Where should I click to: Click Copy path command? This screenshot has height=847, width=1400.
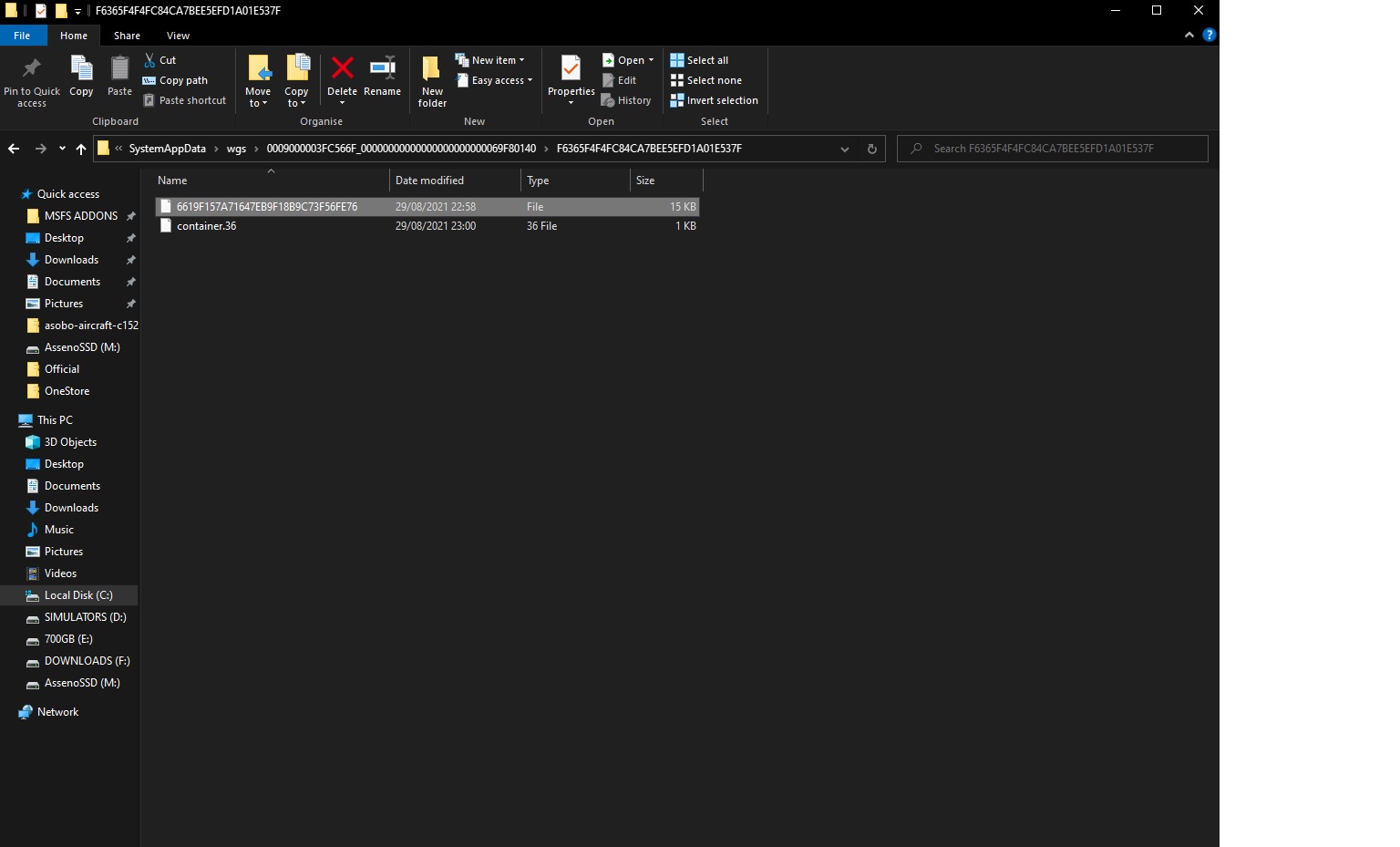(x=175, y=80)
